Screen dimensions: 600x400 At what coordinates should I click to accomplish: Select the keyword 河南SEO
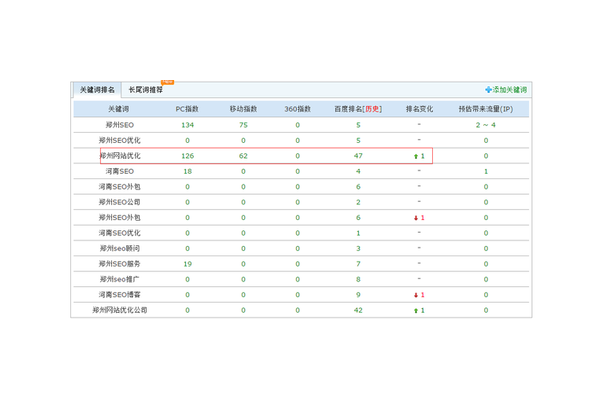pyautogui.click(x=120, y=171)
